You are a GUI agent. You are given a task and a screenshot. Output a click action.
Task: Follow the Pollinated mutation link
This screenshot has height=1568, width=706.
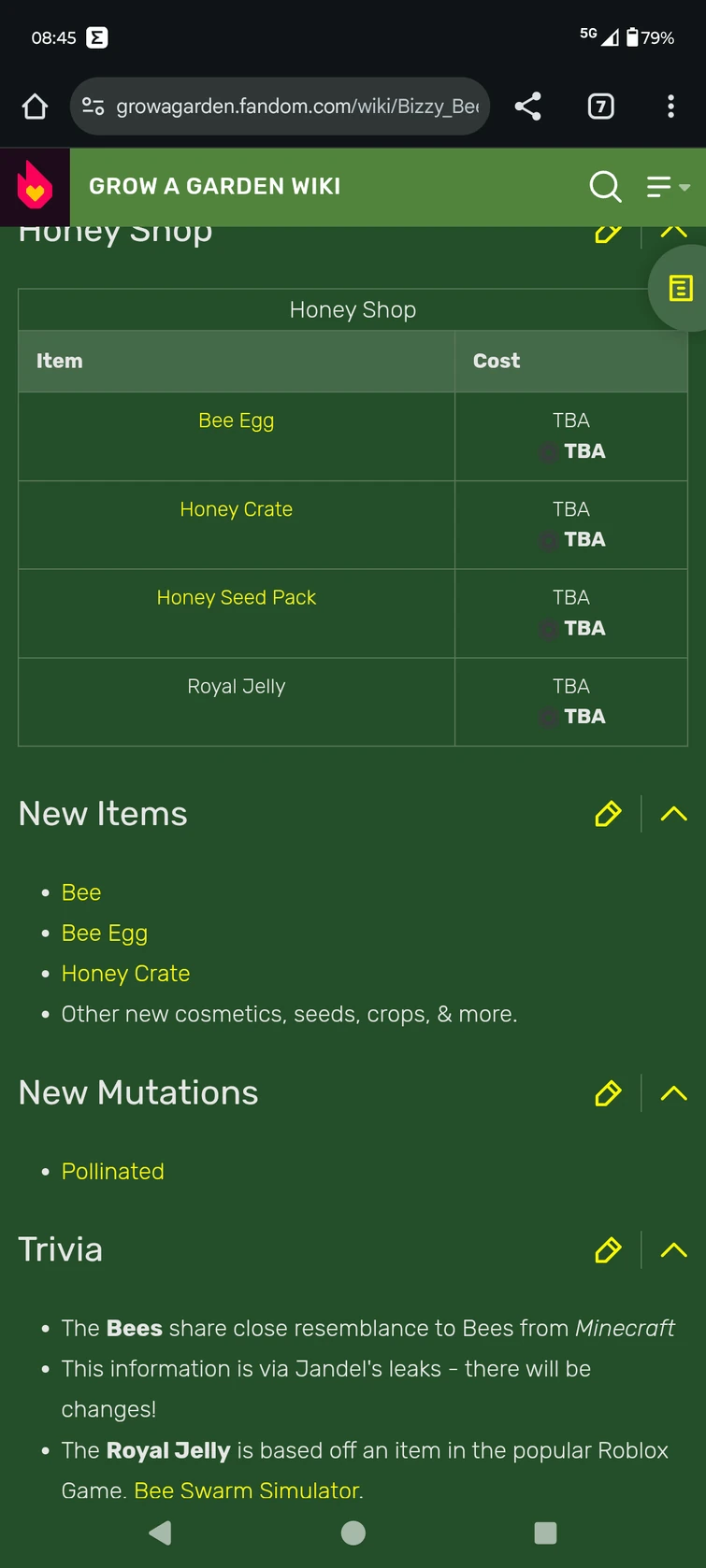pyautogui.click(x=112, y=1172)
